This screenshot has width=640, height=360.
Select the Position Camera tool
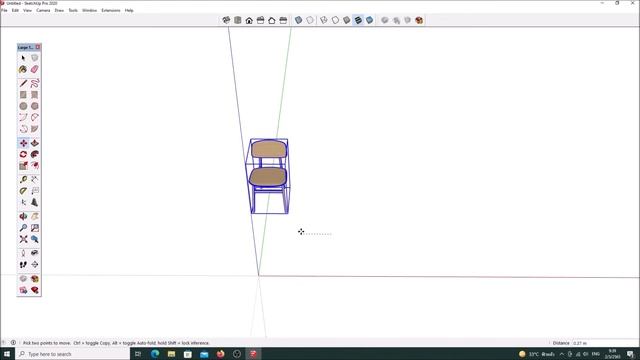(x=23, y=253)
